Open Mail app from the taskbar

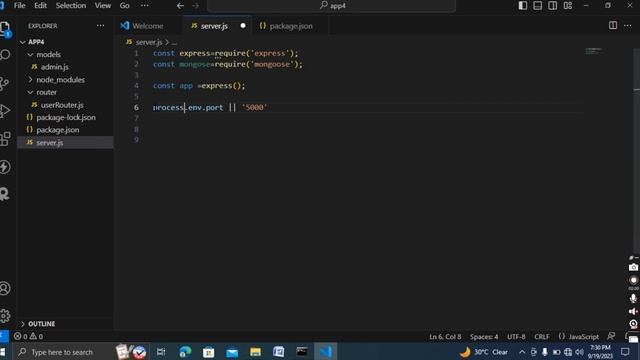232,352
